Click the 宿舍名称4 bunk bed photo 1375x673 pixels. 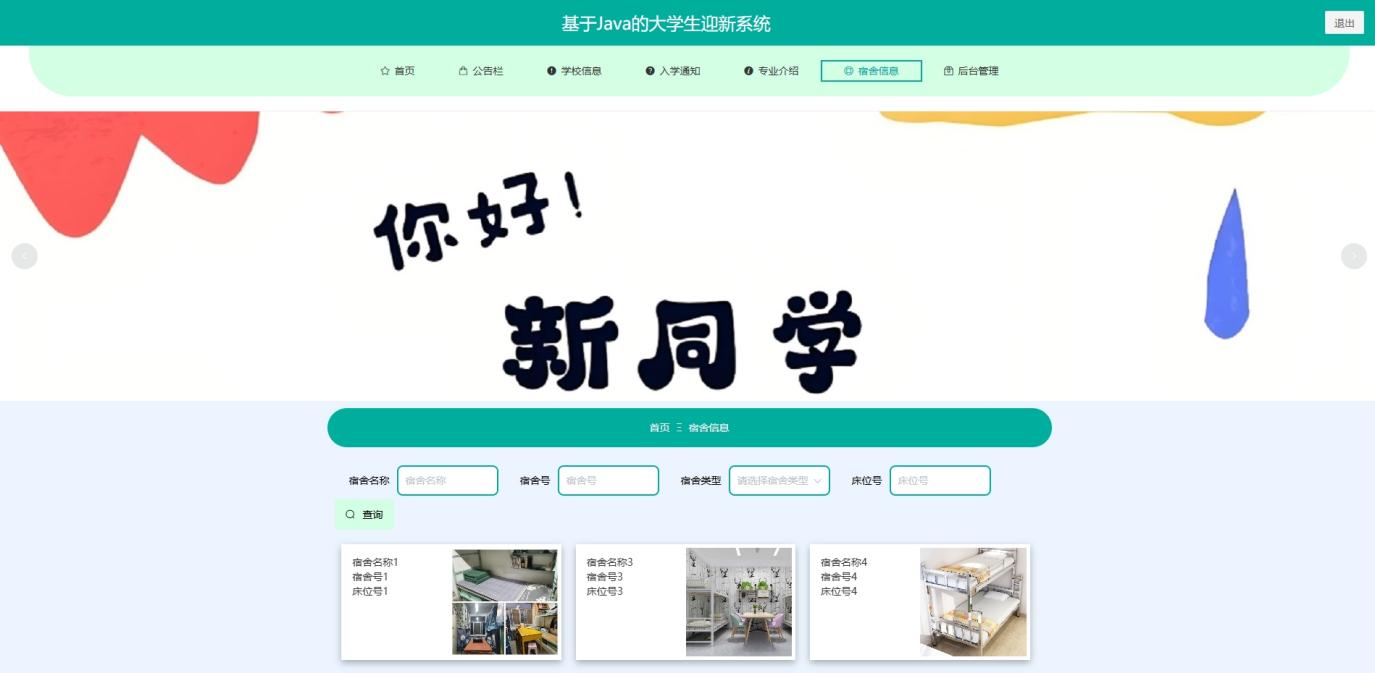point(972,601)
